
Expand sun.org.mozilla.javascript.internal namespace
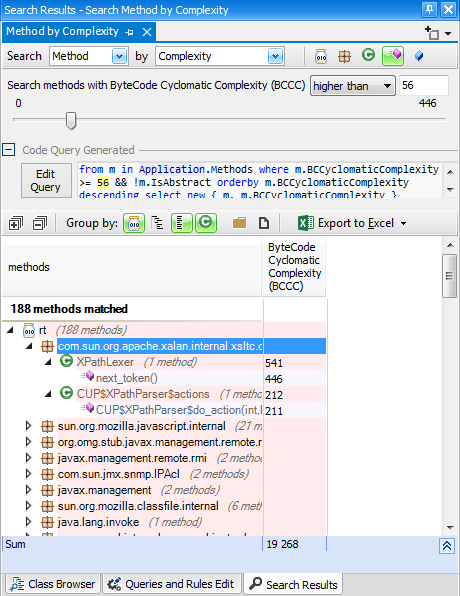29,426
